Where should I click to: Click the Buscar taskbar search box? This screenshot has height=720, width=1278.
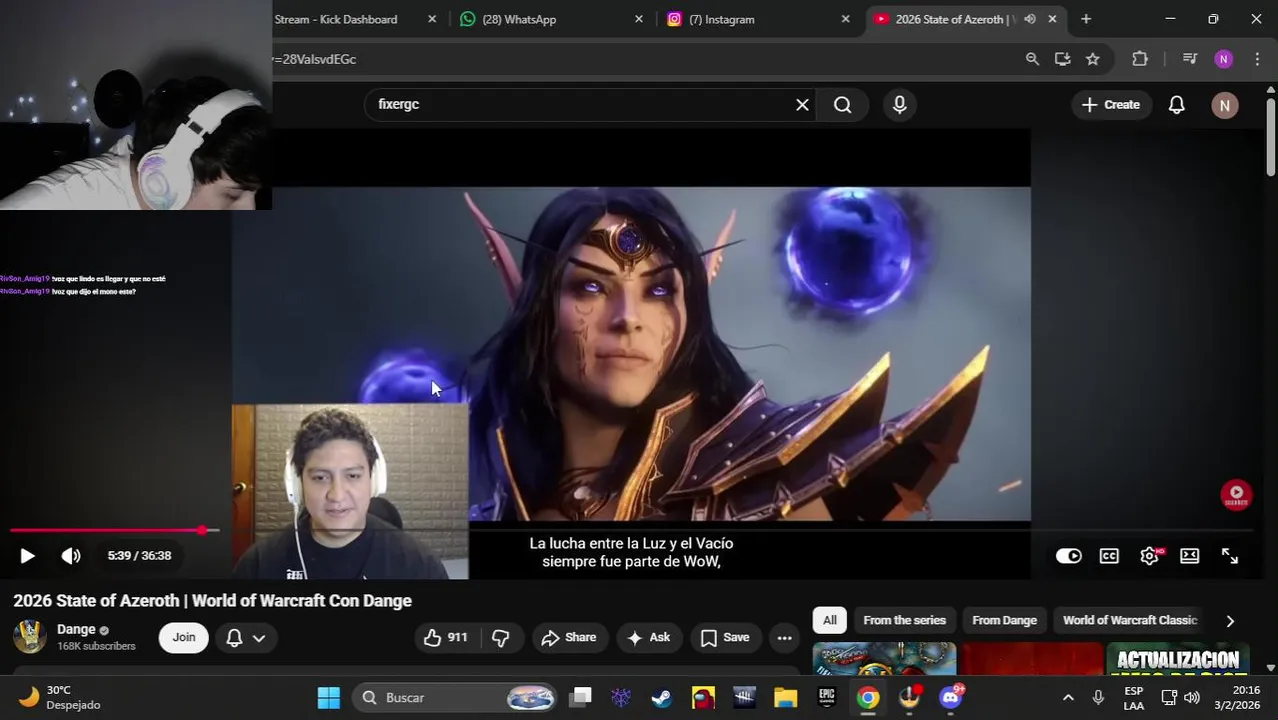click(457, 698)
